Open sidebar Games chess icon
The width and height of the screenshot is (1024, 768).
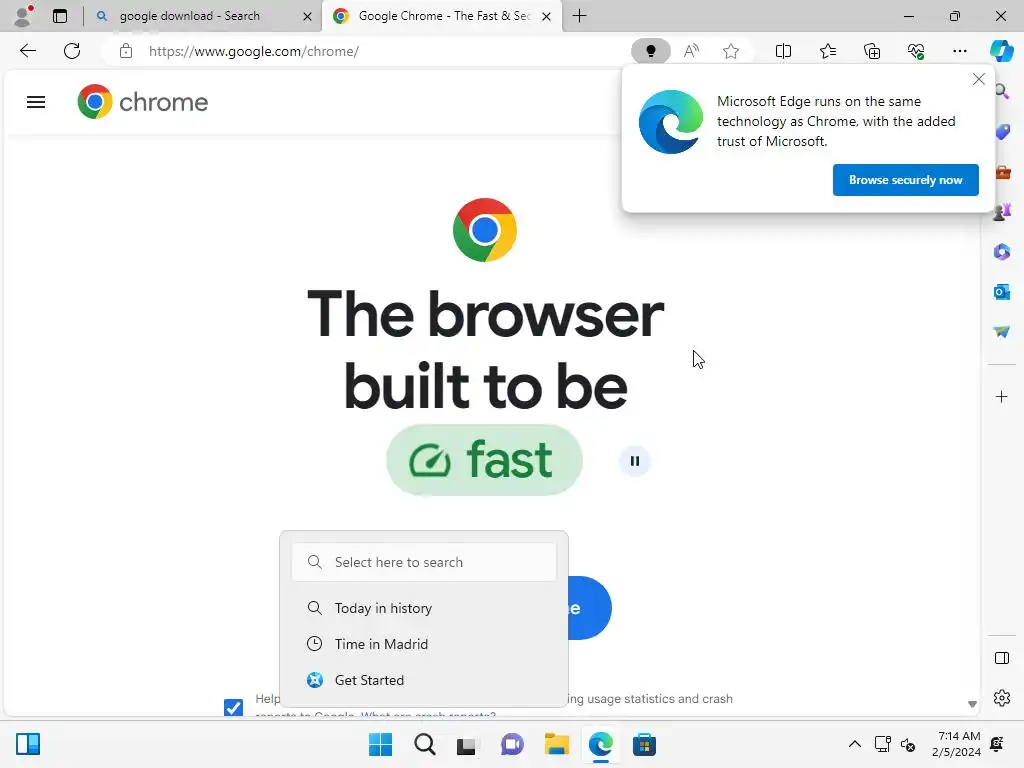(1002, 212)
